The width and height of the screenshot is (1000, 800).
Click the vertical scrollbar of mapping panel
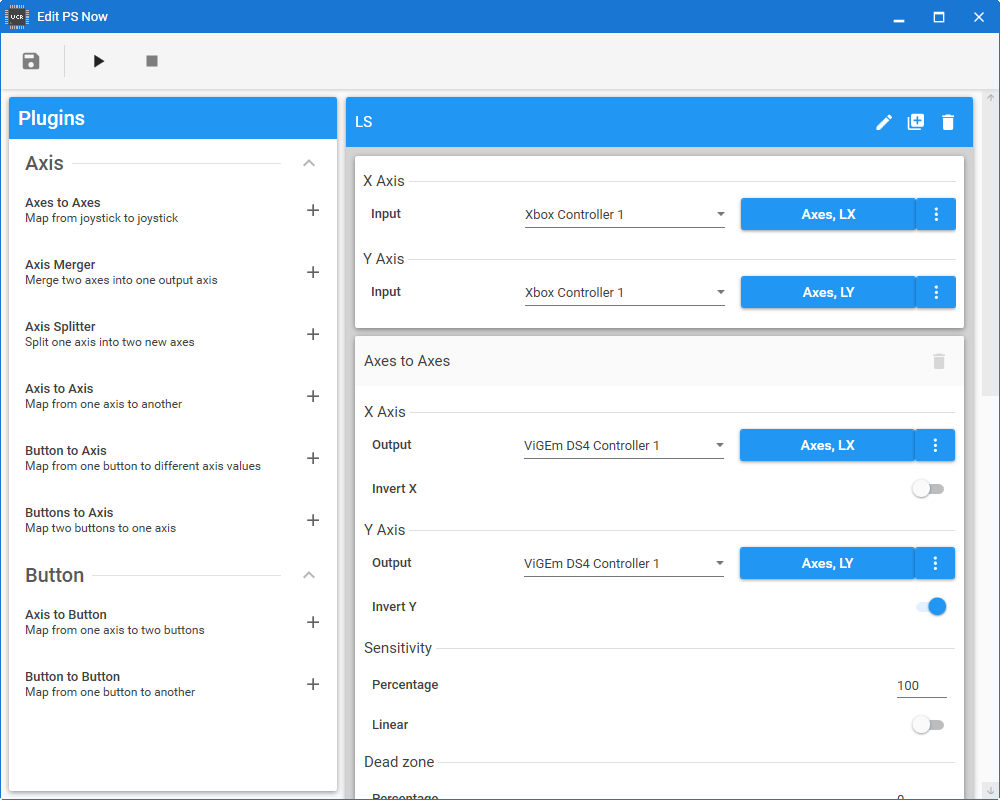(x=990, y=249)
